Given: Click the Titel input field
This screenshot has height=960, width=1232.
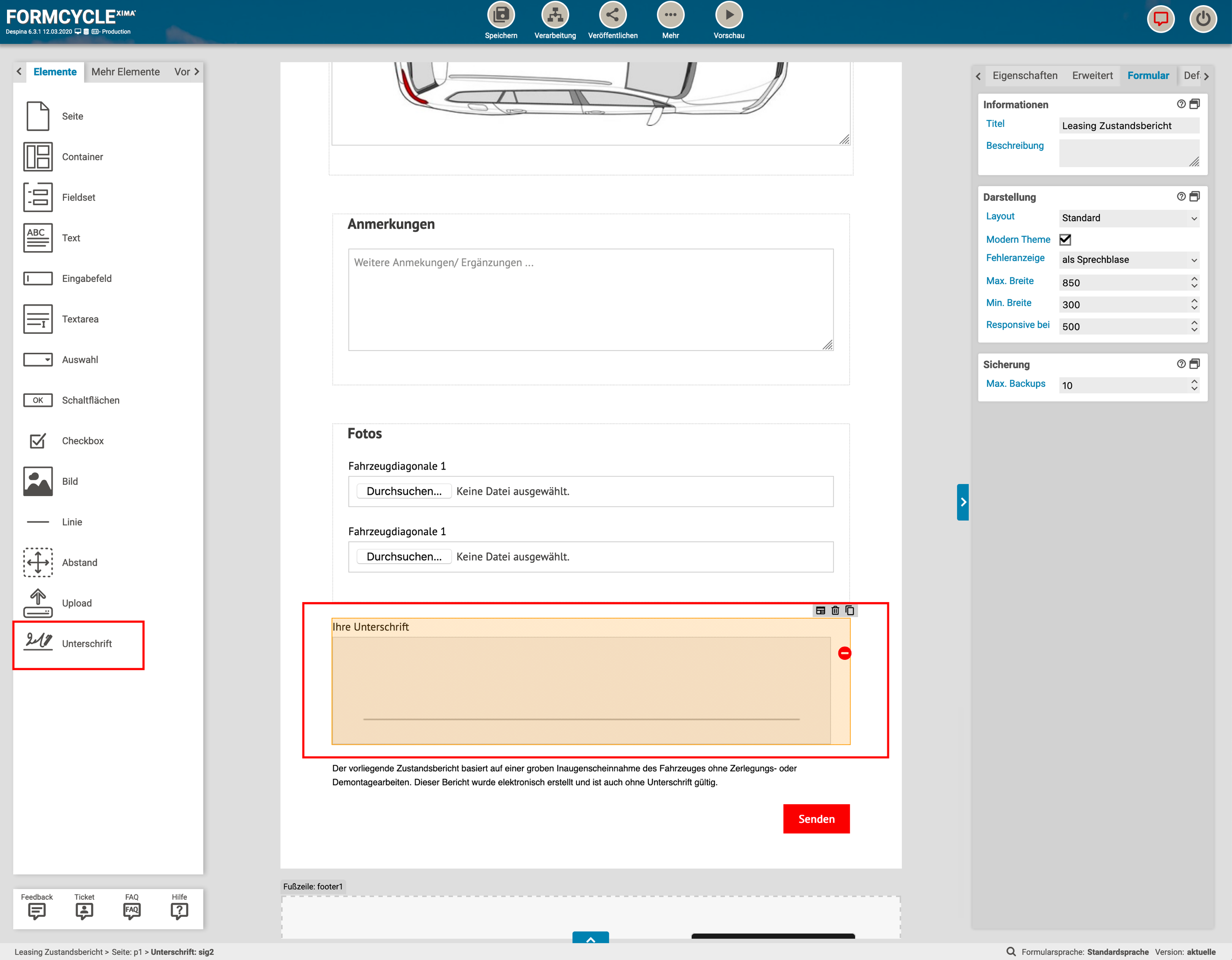Looking at the screenshot, I should 1128,126.
